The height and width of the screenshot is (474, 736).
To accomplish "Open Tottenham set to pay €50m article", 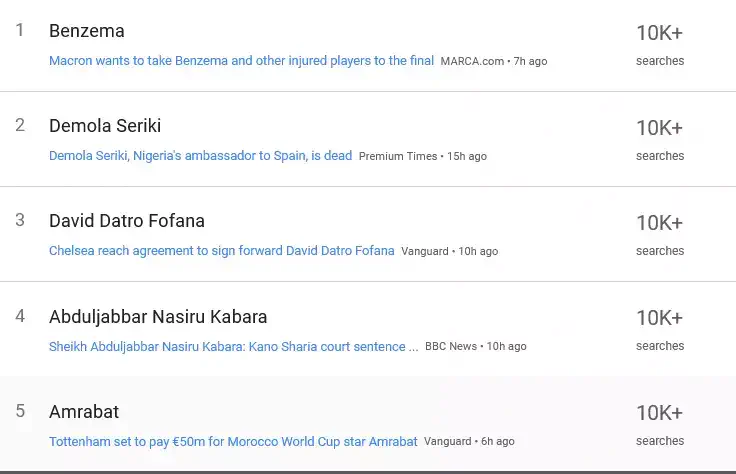I will (233, 442).
